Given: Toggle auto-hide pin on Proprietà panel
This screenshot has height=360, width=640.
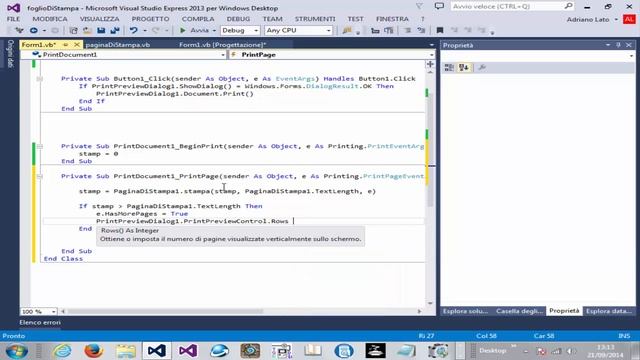Looking at the screenshot, I should point(618,45).
